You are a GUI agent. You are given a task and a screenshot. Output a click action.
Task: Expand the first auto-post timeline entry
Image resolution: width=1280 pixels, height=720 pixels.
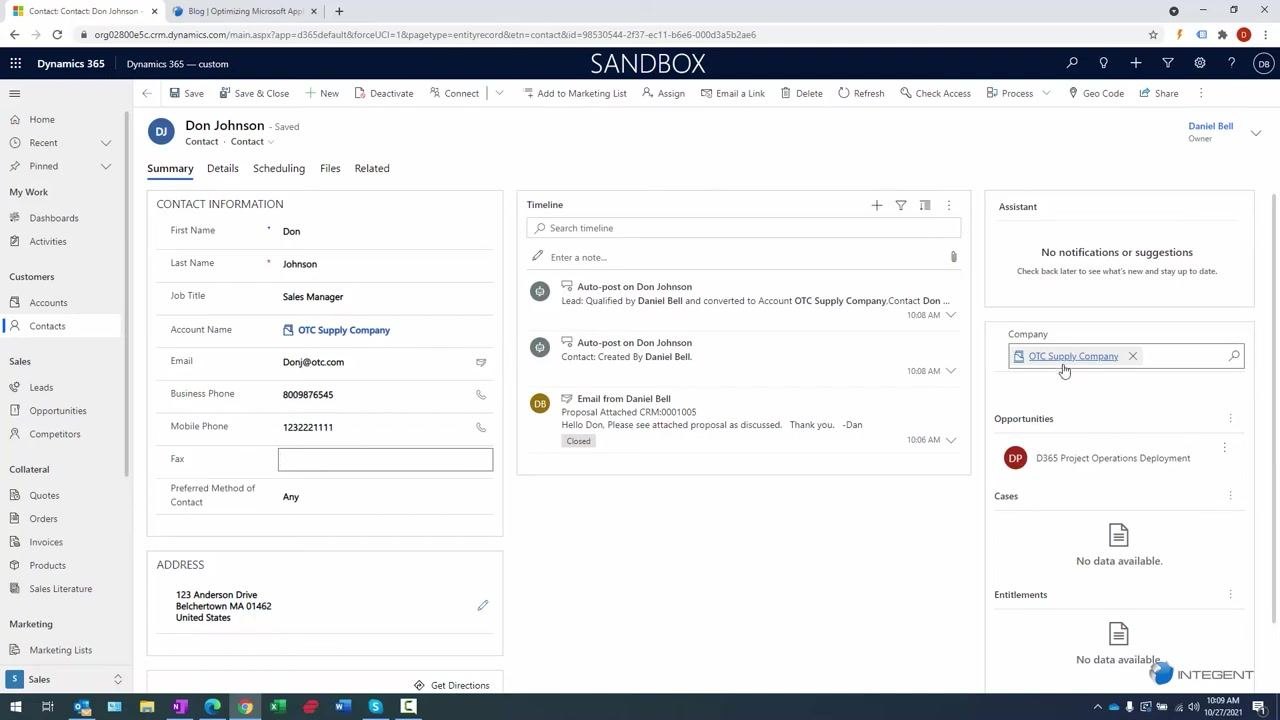click(x=951, y=315)
